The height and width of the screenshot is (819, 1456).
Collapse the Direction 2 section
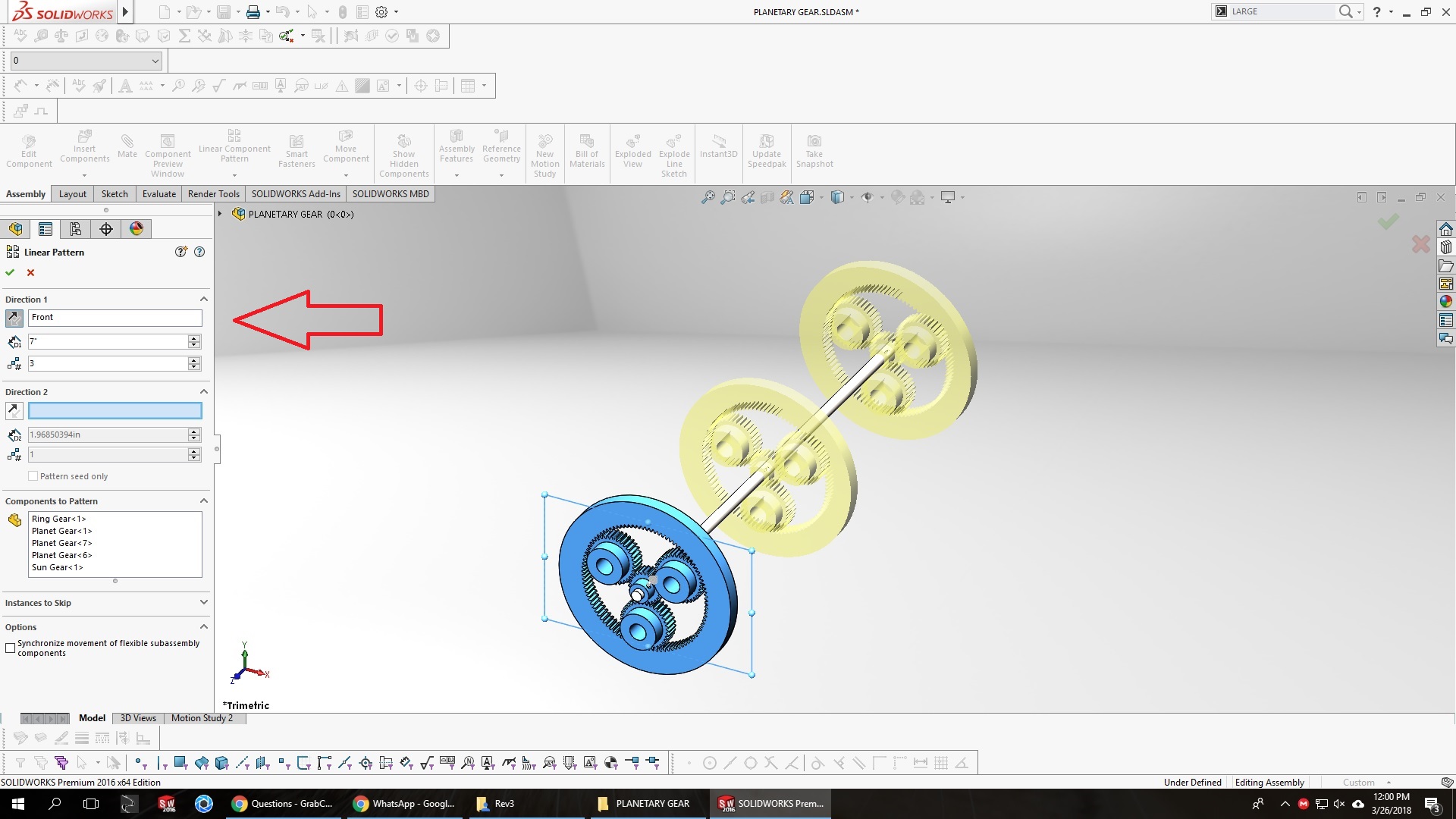point(203,392)
